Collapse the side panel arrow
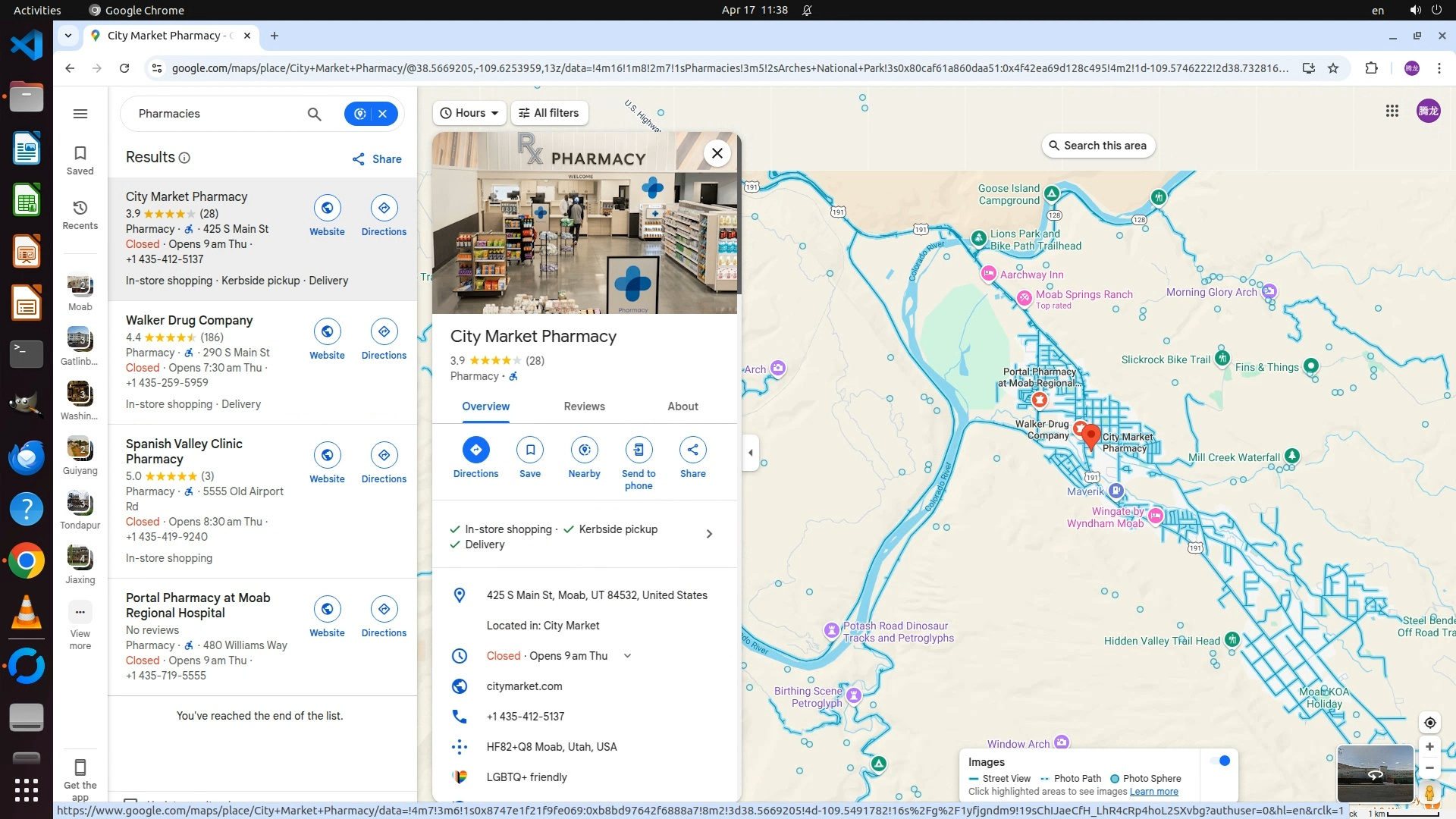Screen dimensions: 1456x819 click(x=750, y=453)
